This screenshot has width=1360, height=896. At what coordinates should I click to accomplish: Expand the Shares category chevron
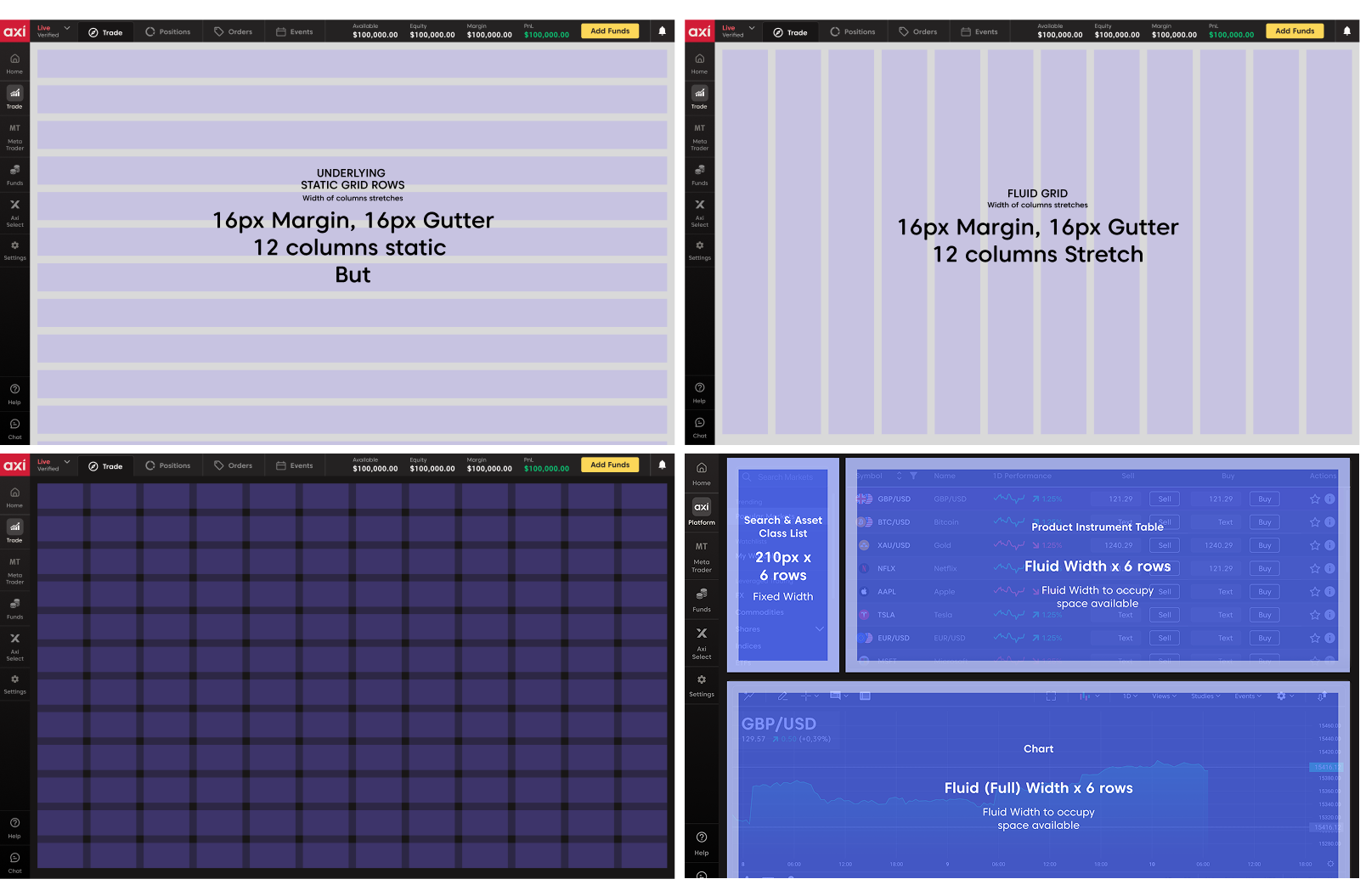tap(819, 629)
